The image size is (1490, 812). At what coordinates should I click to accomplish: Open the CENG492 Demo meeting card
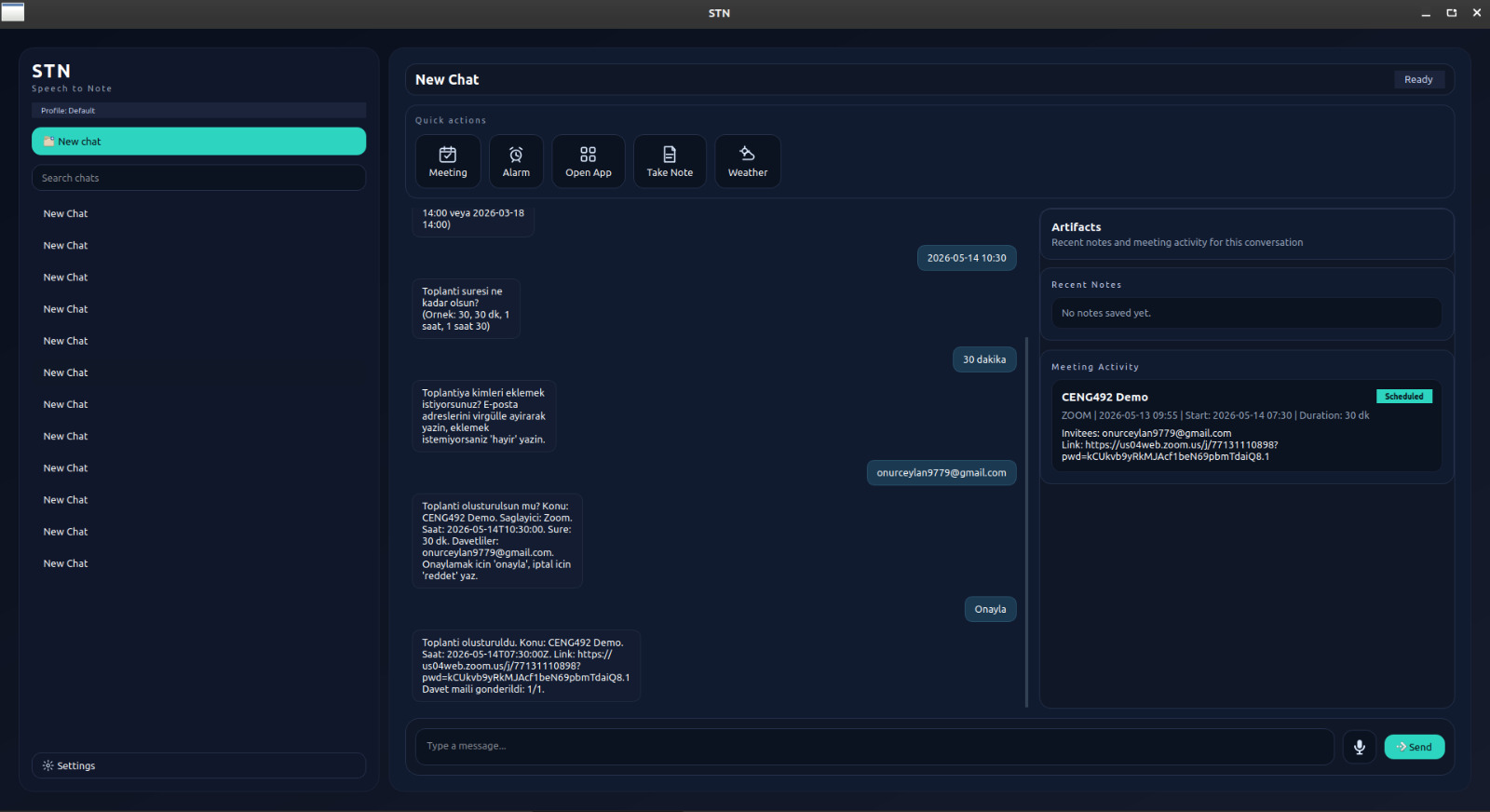click(x=1246, y=426)
